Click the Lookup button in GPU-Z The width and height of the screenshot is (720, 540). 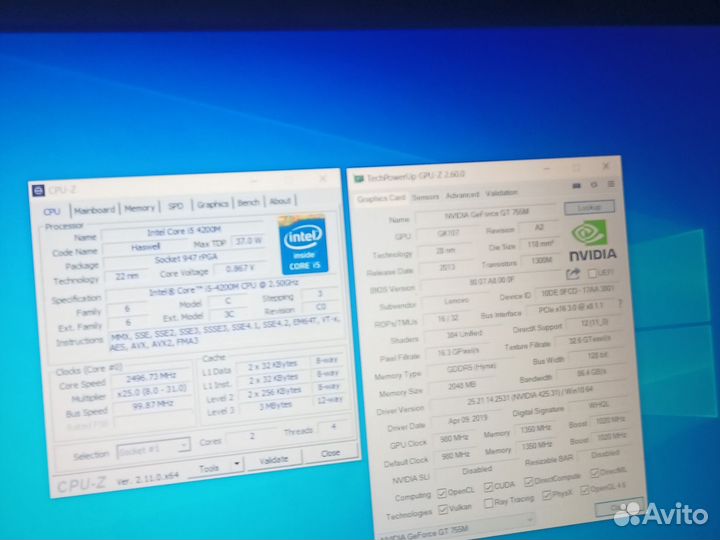pyautogui.click(x=589, y=208)
